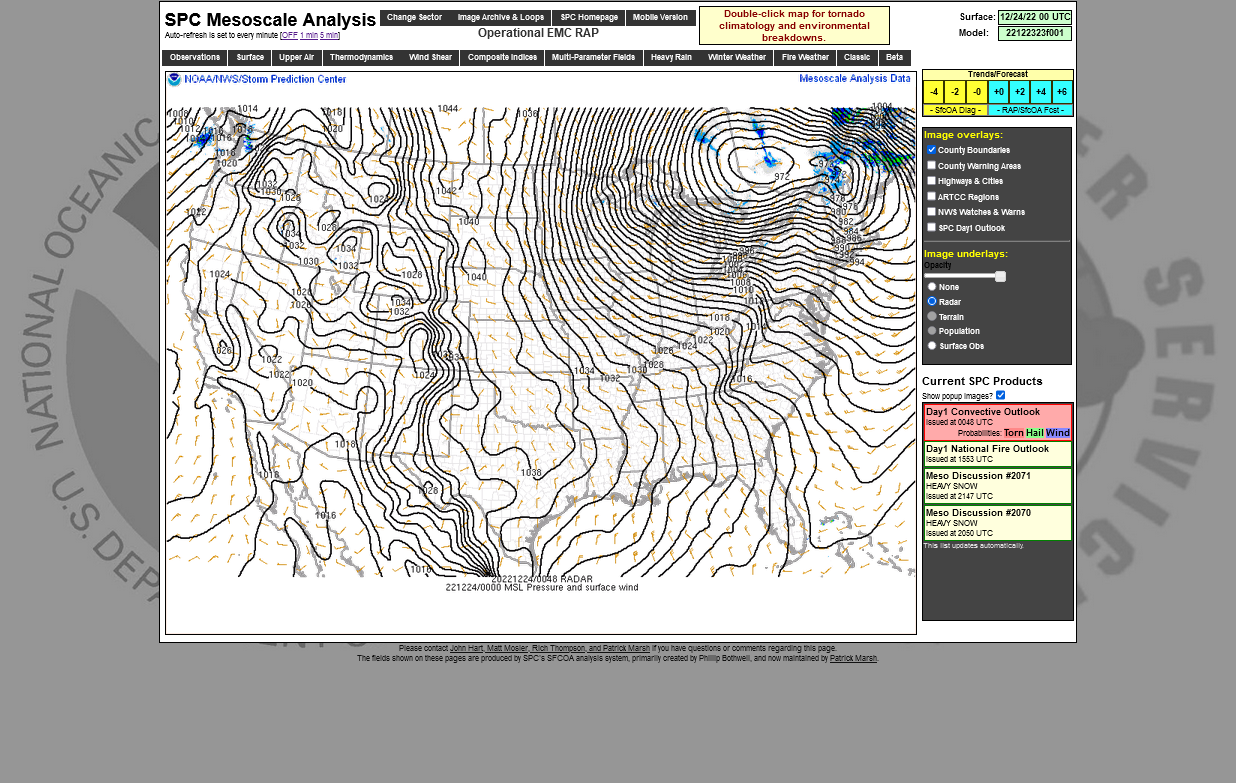Click the Torn probability link

[1014, 433]
